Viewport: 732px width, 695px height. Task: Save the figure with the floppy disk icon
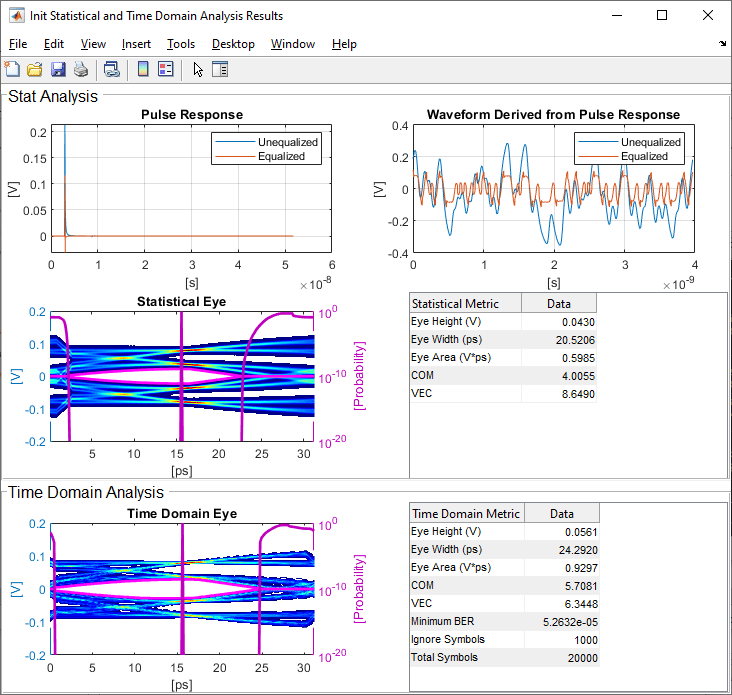click(x=58, y=69)
